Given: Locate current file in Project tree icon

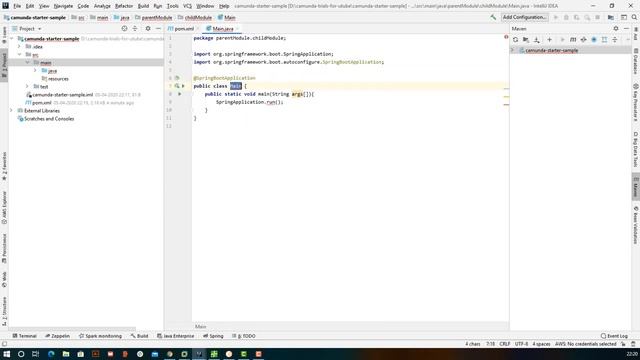Looking at the screenshot, I should point(124,29).
